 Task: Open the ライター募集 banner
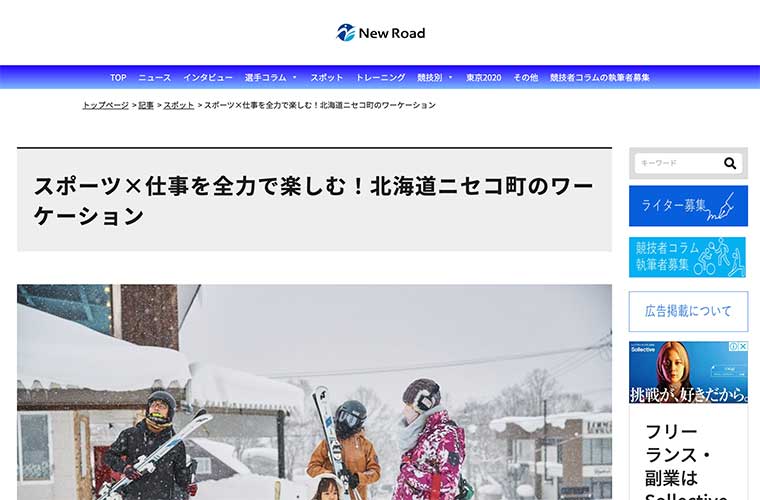point(688,206)
